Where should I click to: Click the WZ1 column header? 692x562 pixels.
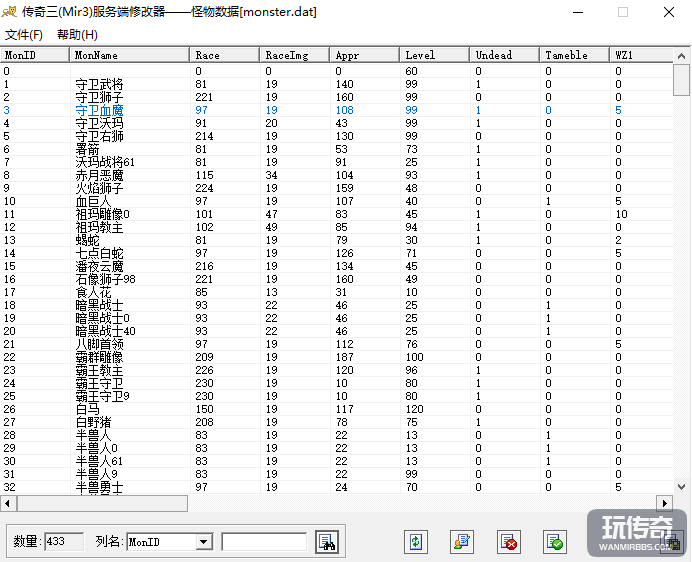coord(641,55)
